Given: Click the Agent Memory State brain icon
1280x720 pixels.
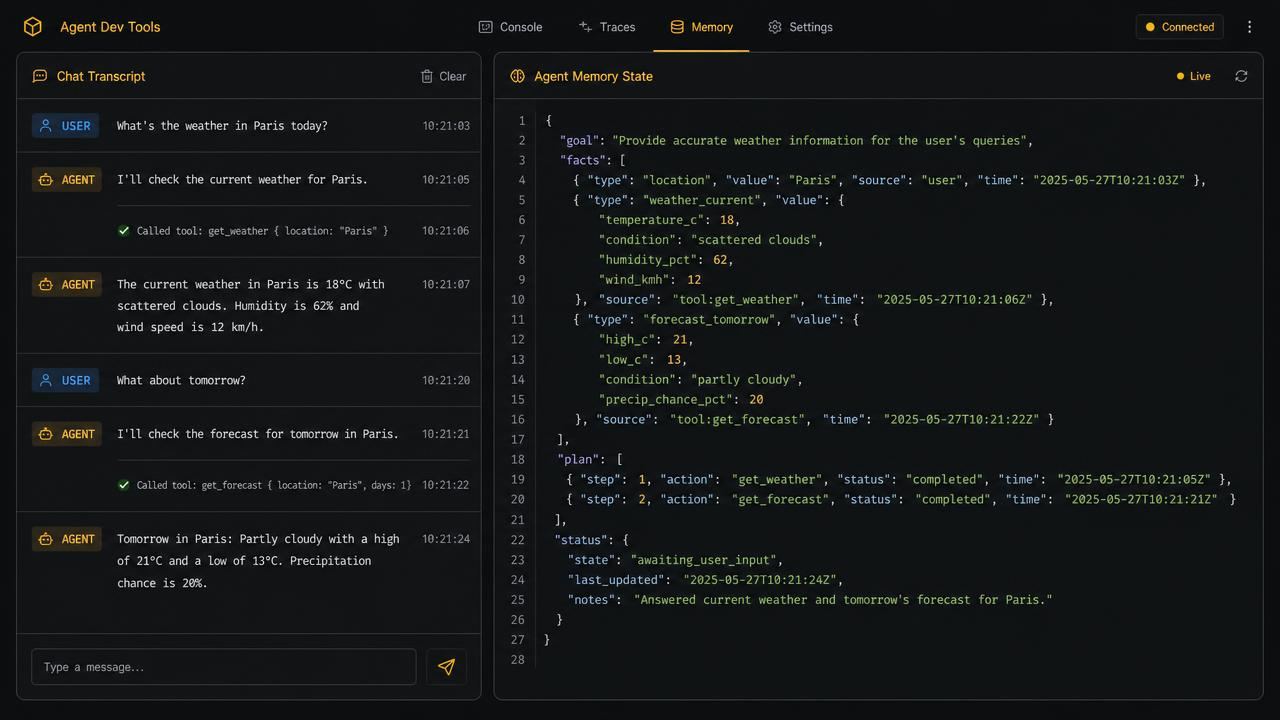Looking at the screenshot, I should pyautogui.click(x=517, y=76).
